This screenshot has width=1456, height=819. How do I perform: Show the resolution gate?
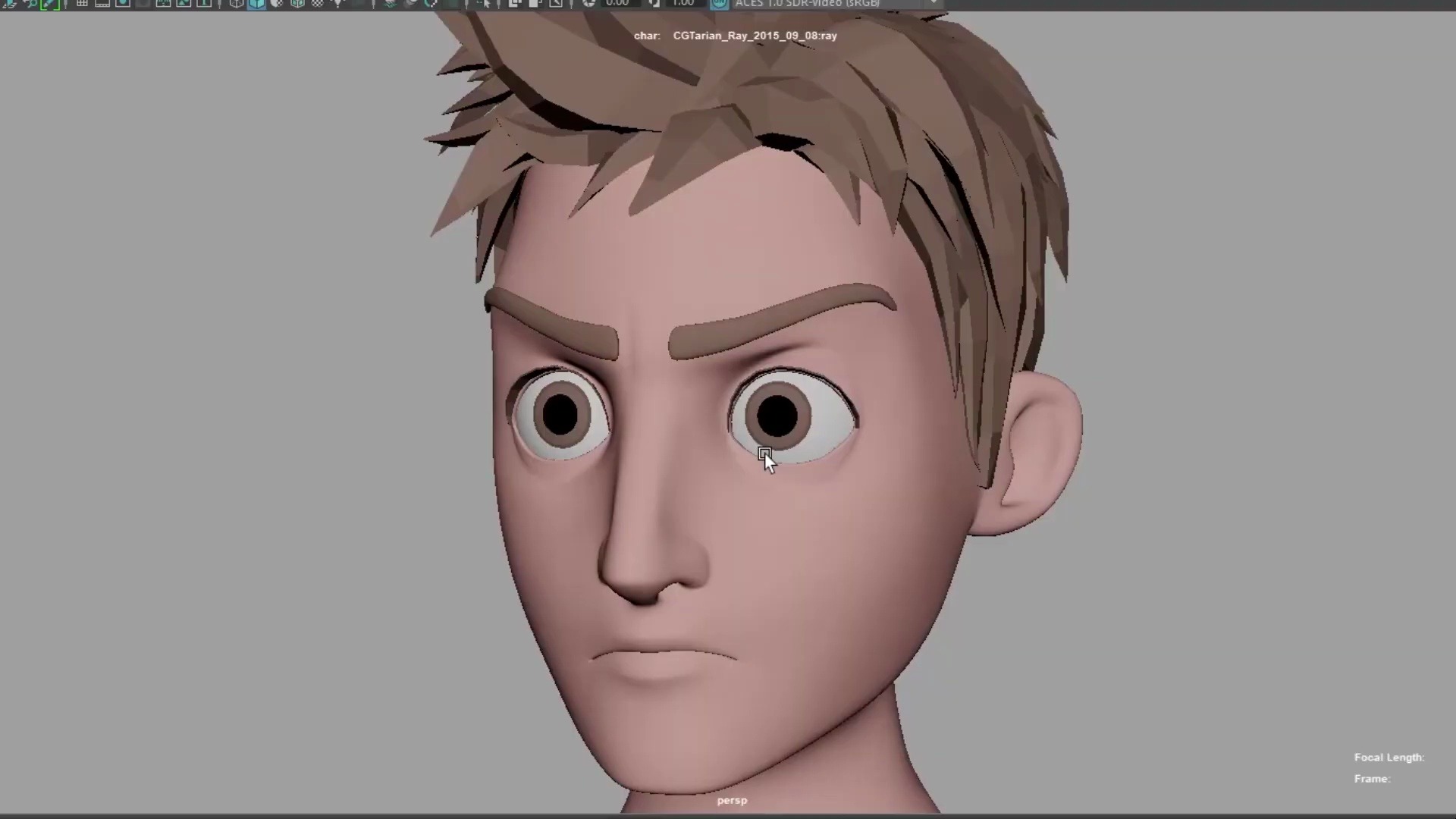pos(122,5)
